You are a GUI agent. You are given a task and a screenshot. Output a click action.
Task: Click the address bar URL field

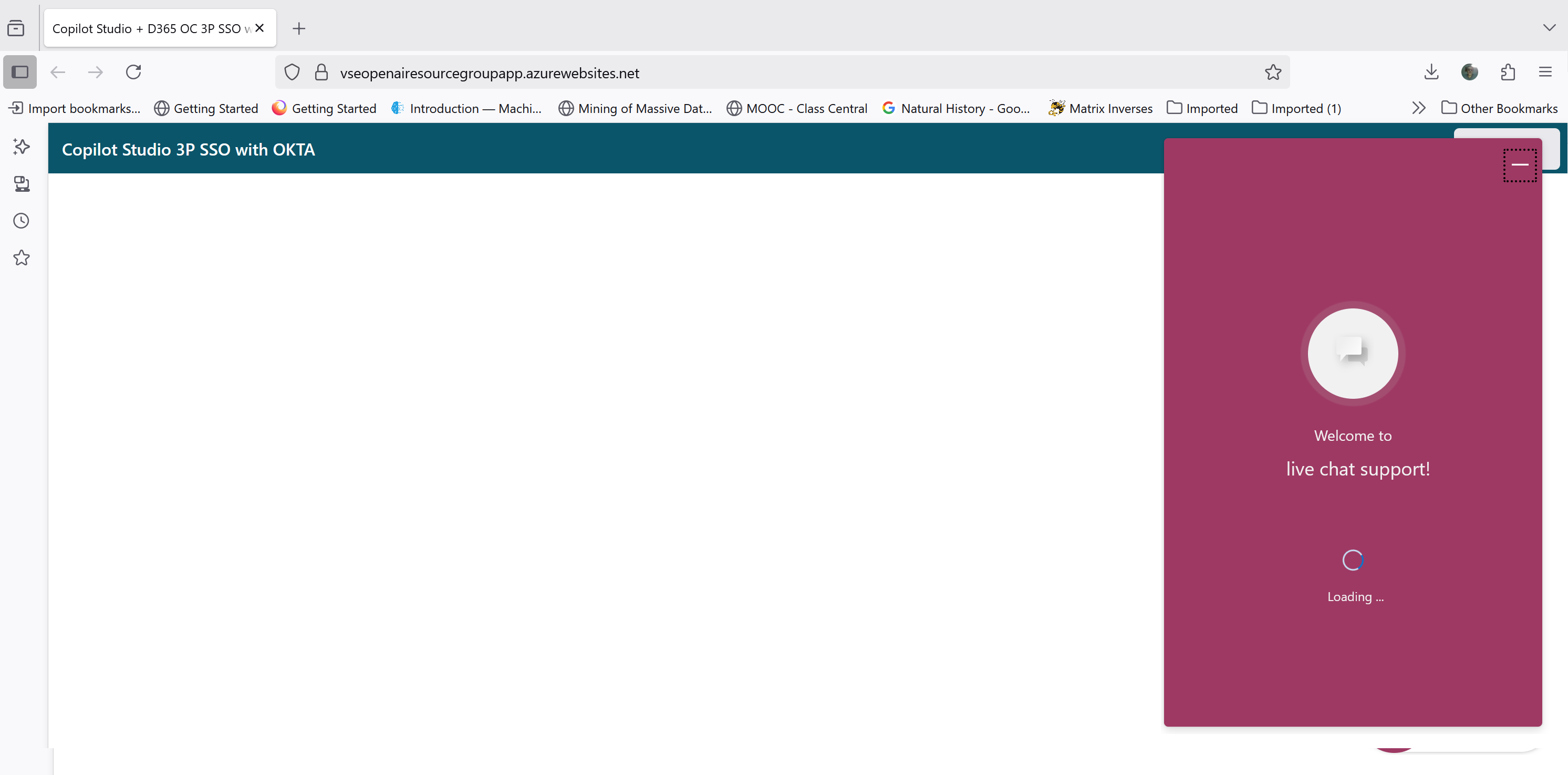point(731,73)
